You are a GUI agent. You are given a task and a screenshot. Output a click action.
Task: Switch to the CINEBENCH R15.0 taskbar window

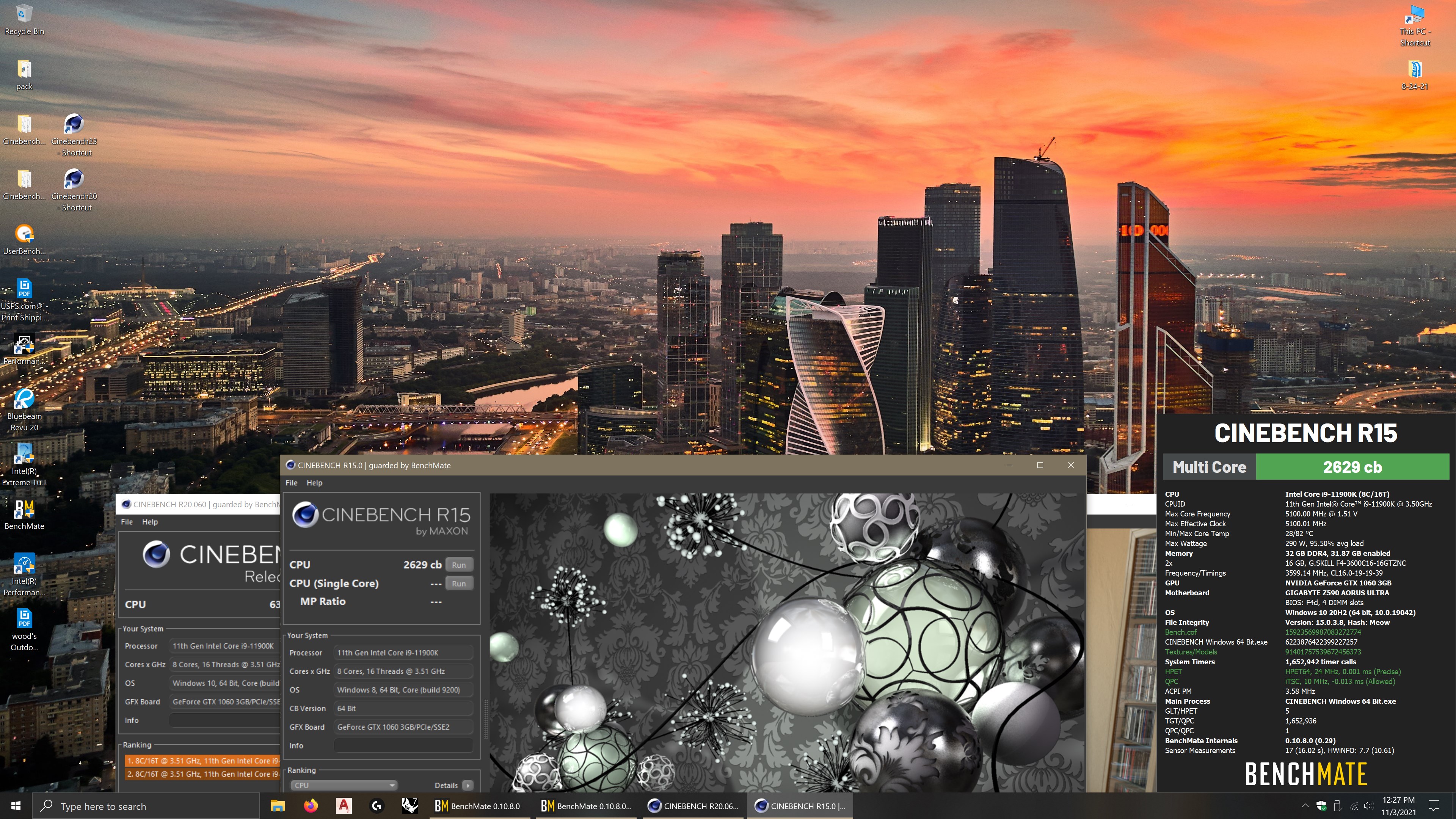800,805
